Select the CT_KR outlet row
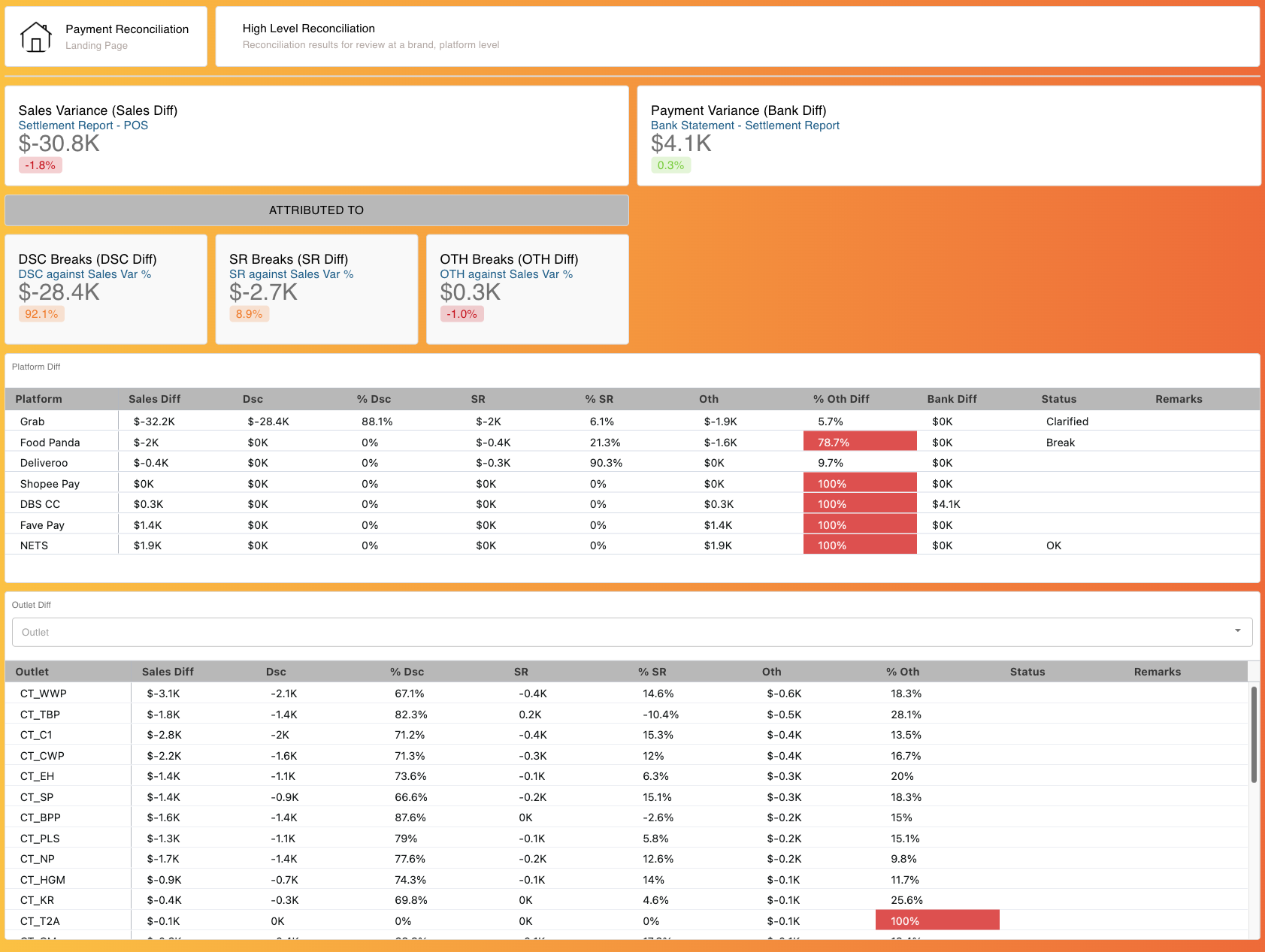The image size is (1265, 952). (x=627, y=900)
